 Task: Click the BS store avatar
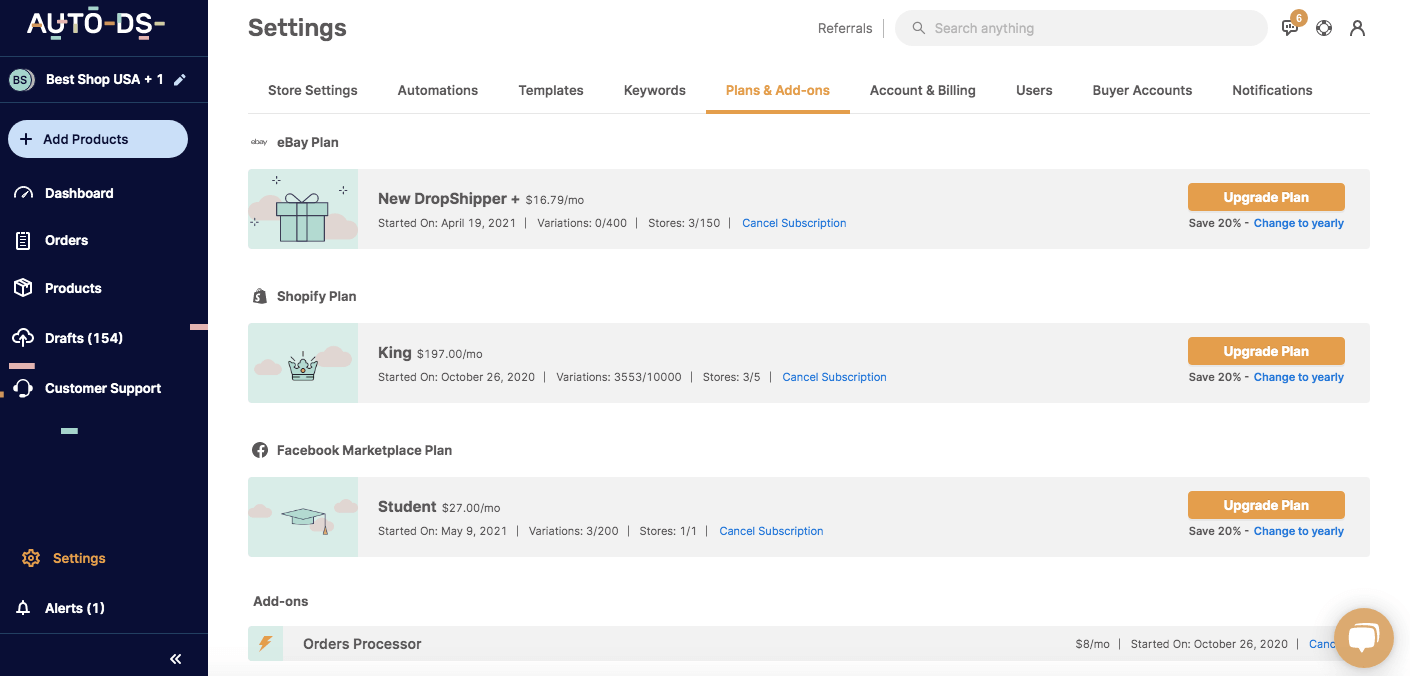[22, 80]
